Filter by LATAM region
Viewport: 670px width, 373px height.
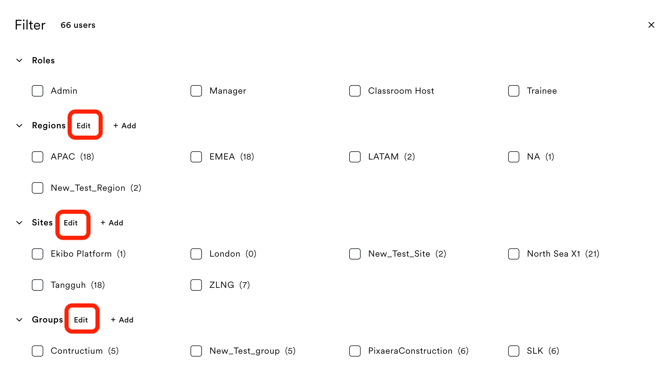[x=355, y=157]
